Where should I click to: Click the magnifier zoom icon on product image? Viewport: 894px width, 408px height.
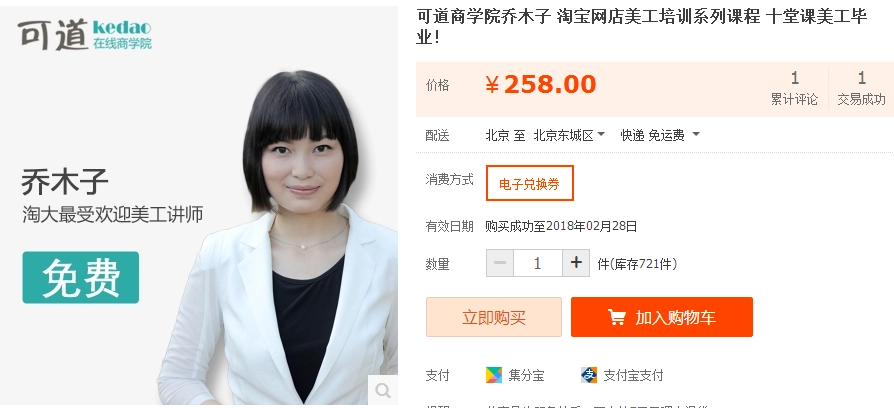tap(381, 388)
